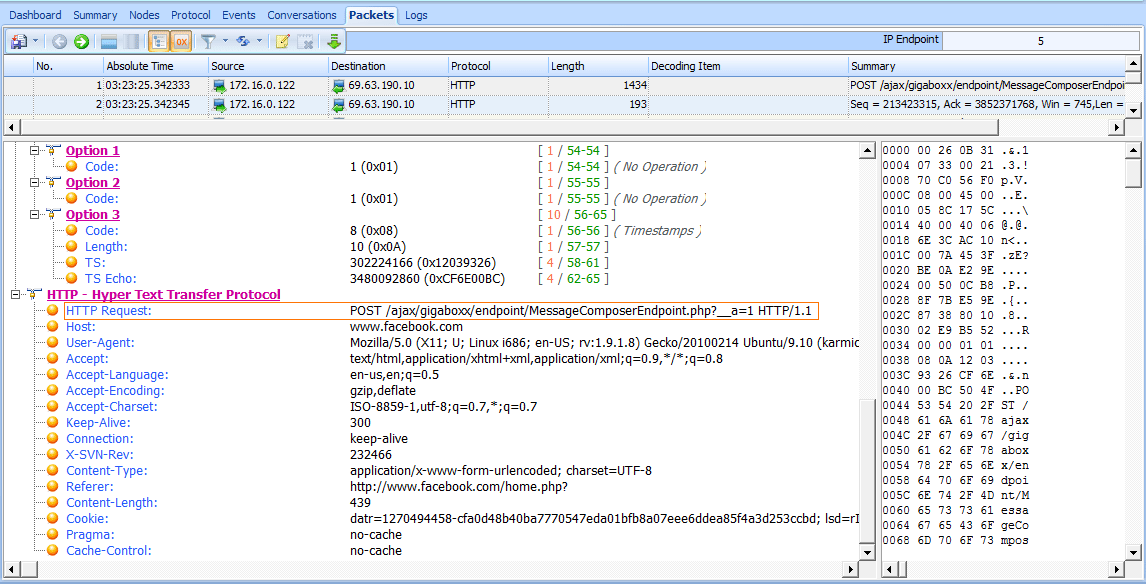The width and height of the screenshot is (1146, 584).
Task: Click the green auto-scroll down arrow icon
Action: tap(334, 42)
